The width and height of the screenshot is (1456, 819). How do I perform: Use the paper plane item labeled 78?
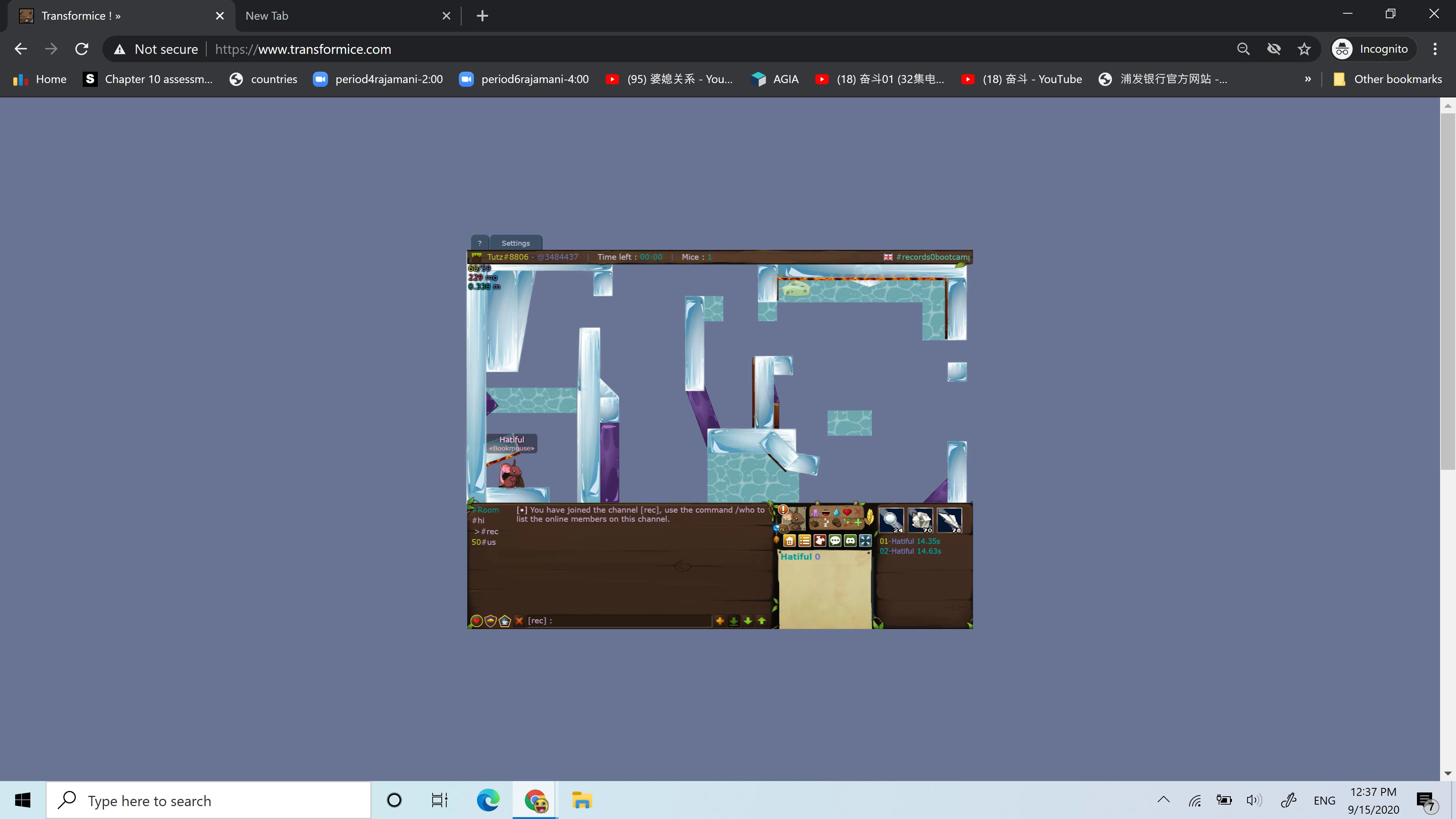tap(949, 520)
